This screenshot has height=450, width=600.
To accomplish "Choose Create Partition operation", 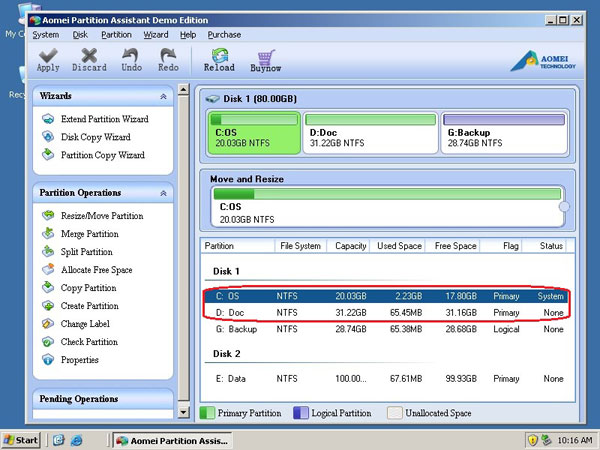I will coord(90,306).
